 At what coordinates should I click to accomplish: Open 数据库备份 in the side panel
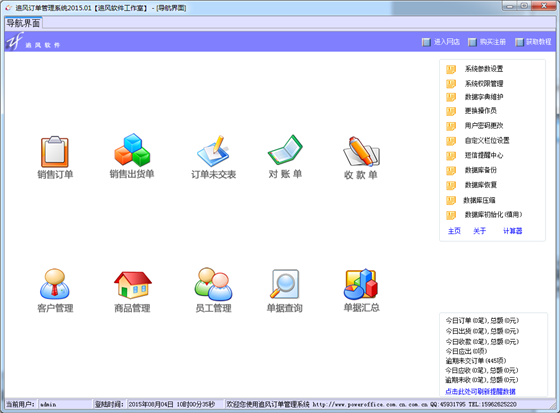480,170
